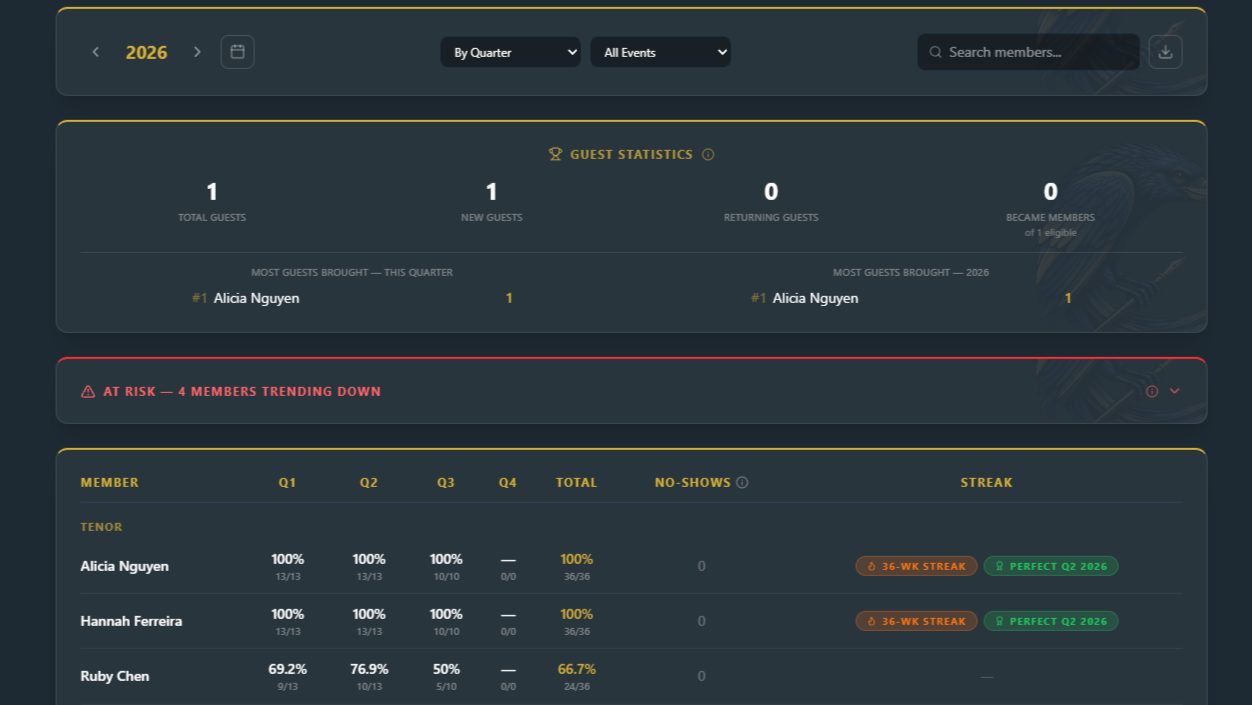Click Alicia Nguyen's Perfect Q2 2026 badge
The image size is (1252, 705).
pos(1051,566)
